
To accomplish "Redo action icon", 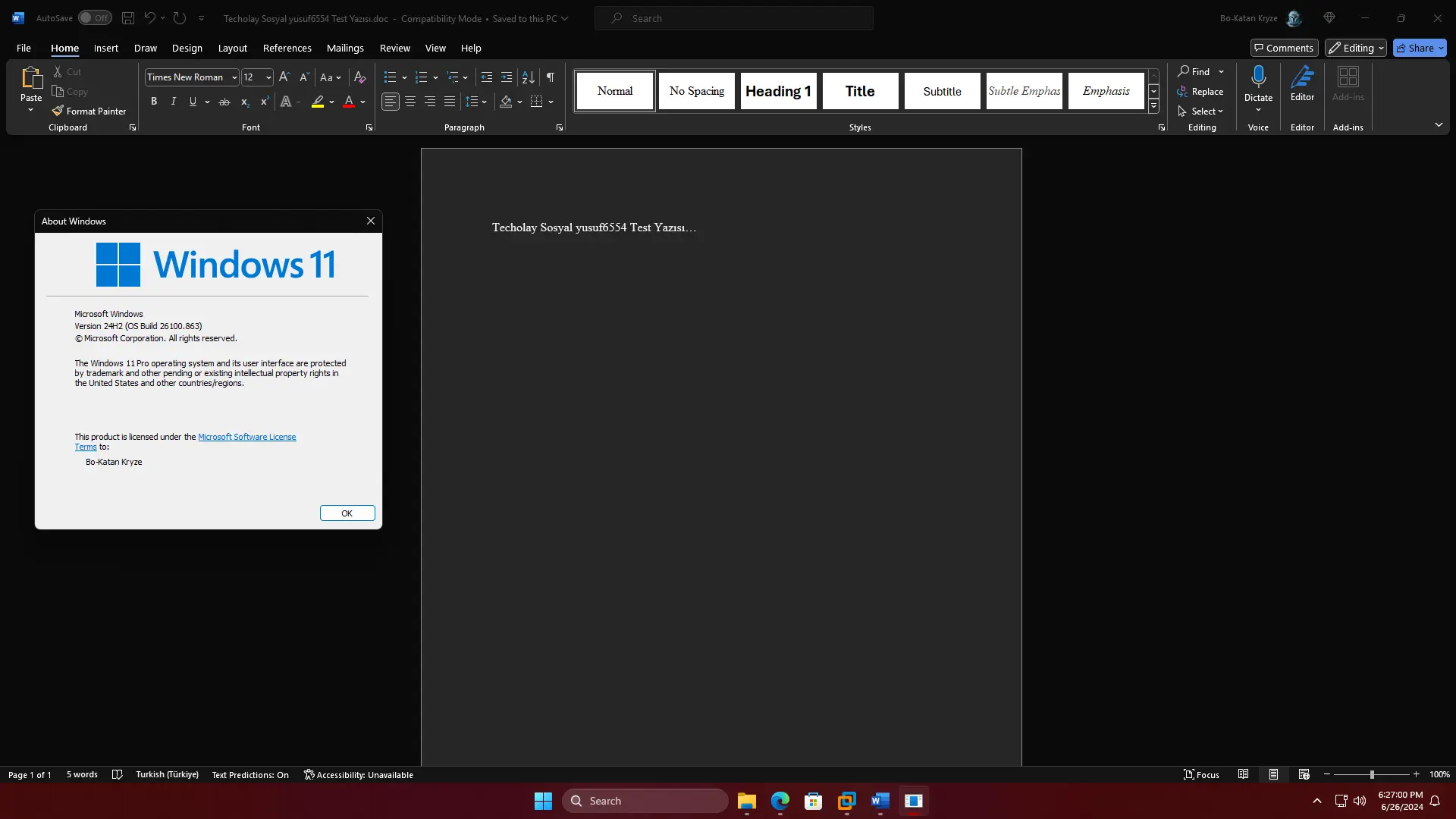I will [180, 18].
